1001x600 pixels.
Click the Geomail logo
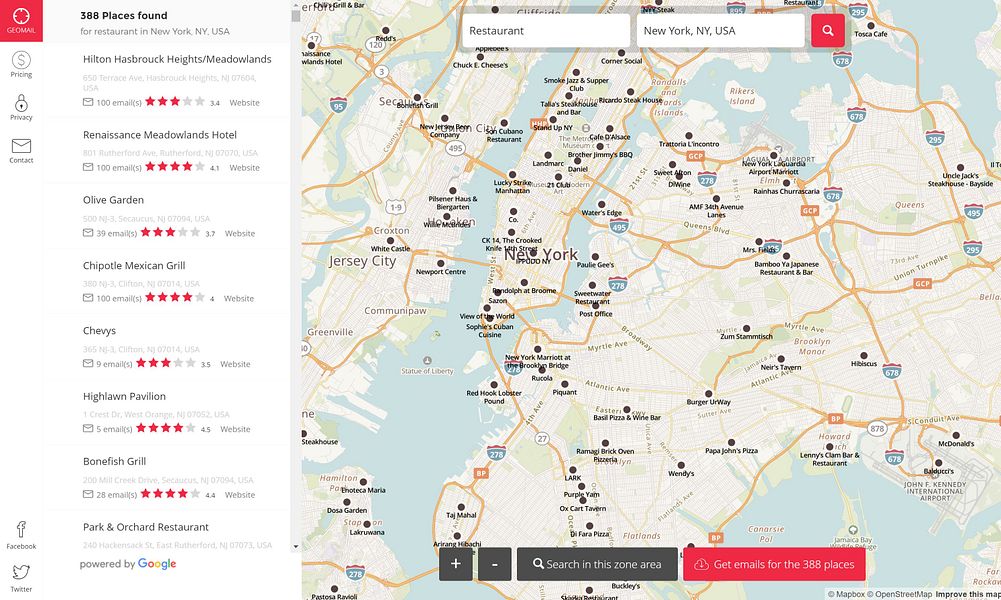20,17
